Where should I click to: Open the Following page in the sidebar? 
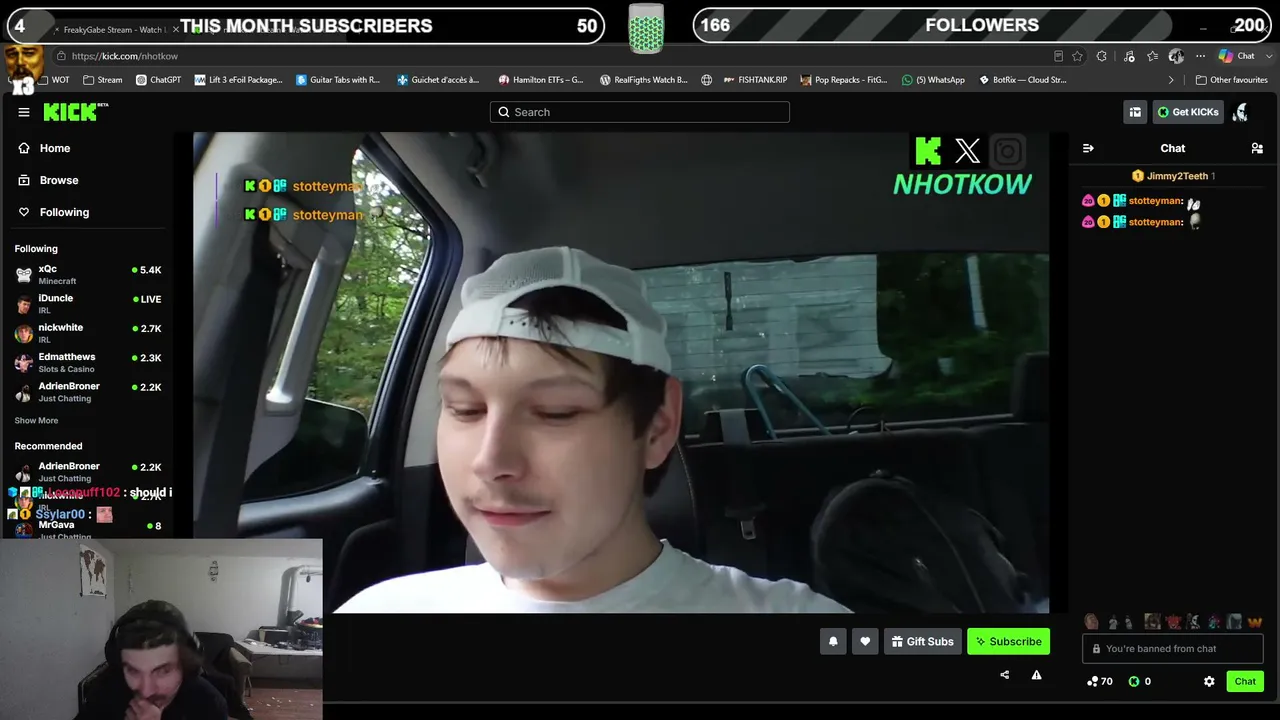64,212
